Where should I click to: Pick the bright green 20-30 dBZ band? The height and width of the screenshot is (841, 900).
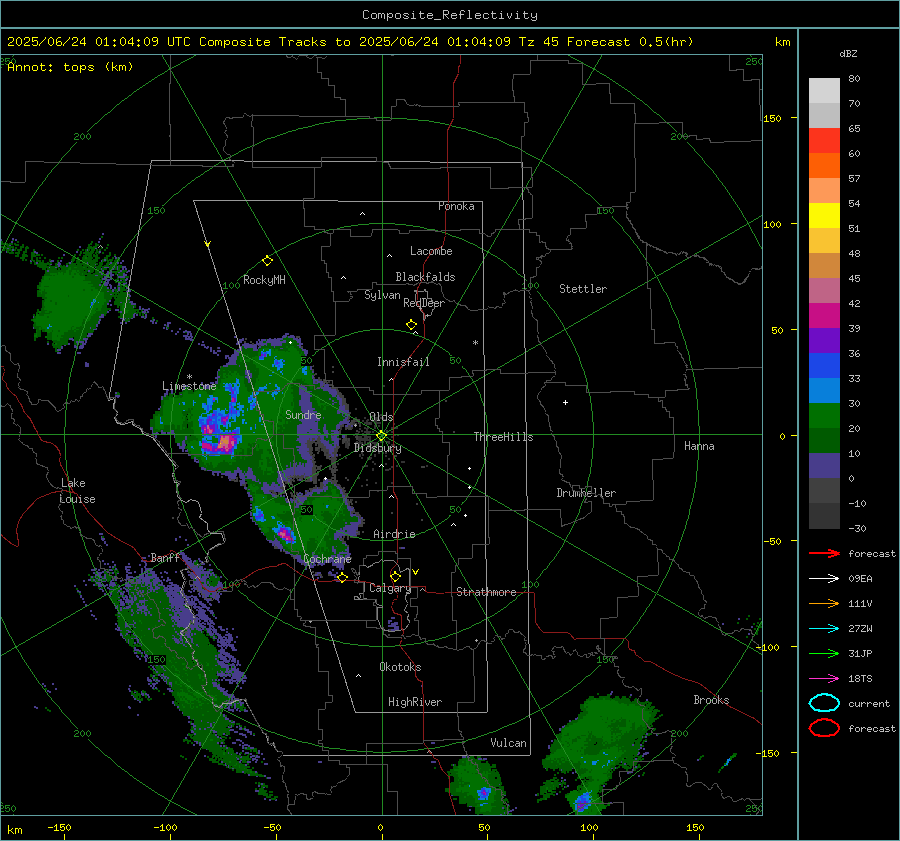824,416
